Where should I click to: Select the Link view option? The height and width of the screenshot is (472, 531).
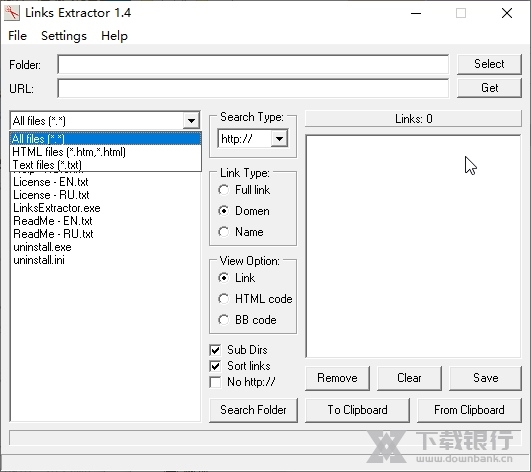click(x=237, y=278)
